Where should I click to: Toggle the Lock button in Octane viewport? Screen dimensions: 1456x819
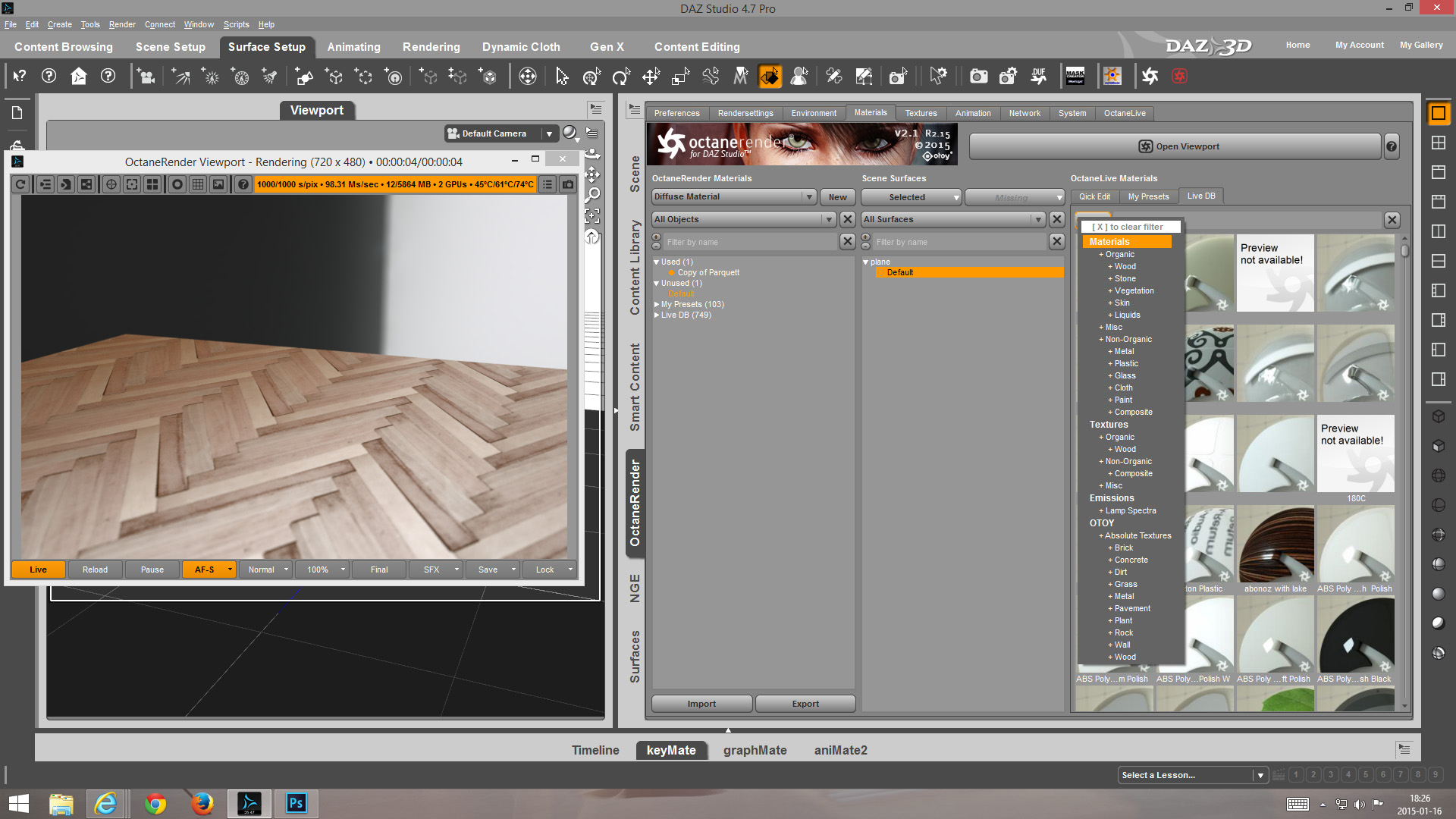[544, 570]
